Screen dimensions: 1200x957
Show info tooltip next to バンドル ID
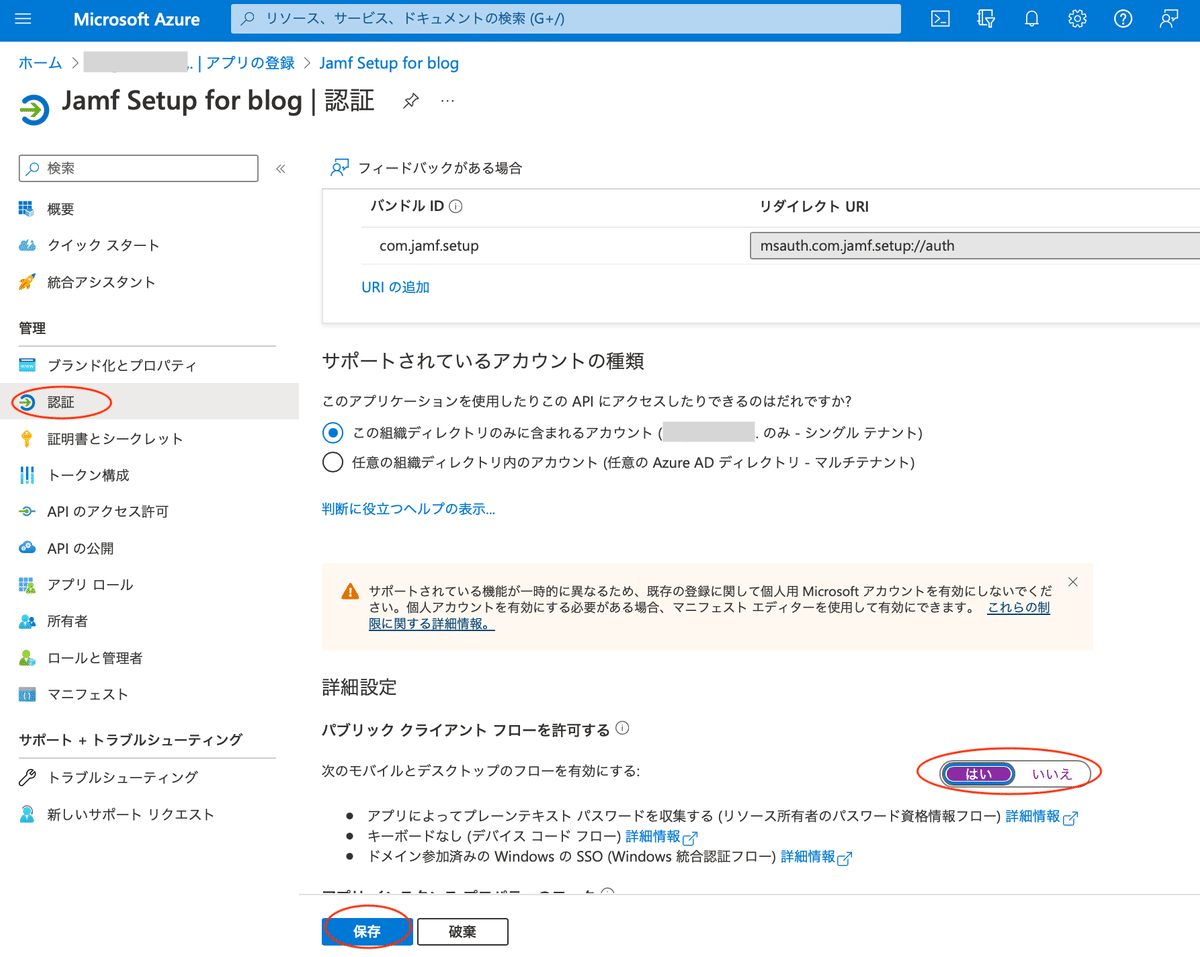456,207
